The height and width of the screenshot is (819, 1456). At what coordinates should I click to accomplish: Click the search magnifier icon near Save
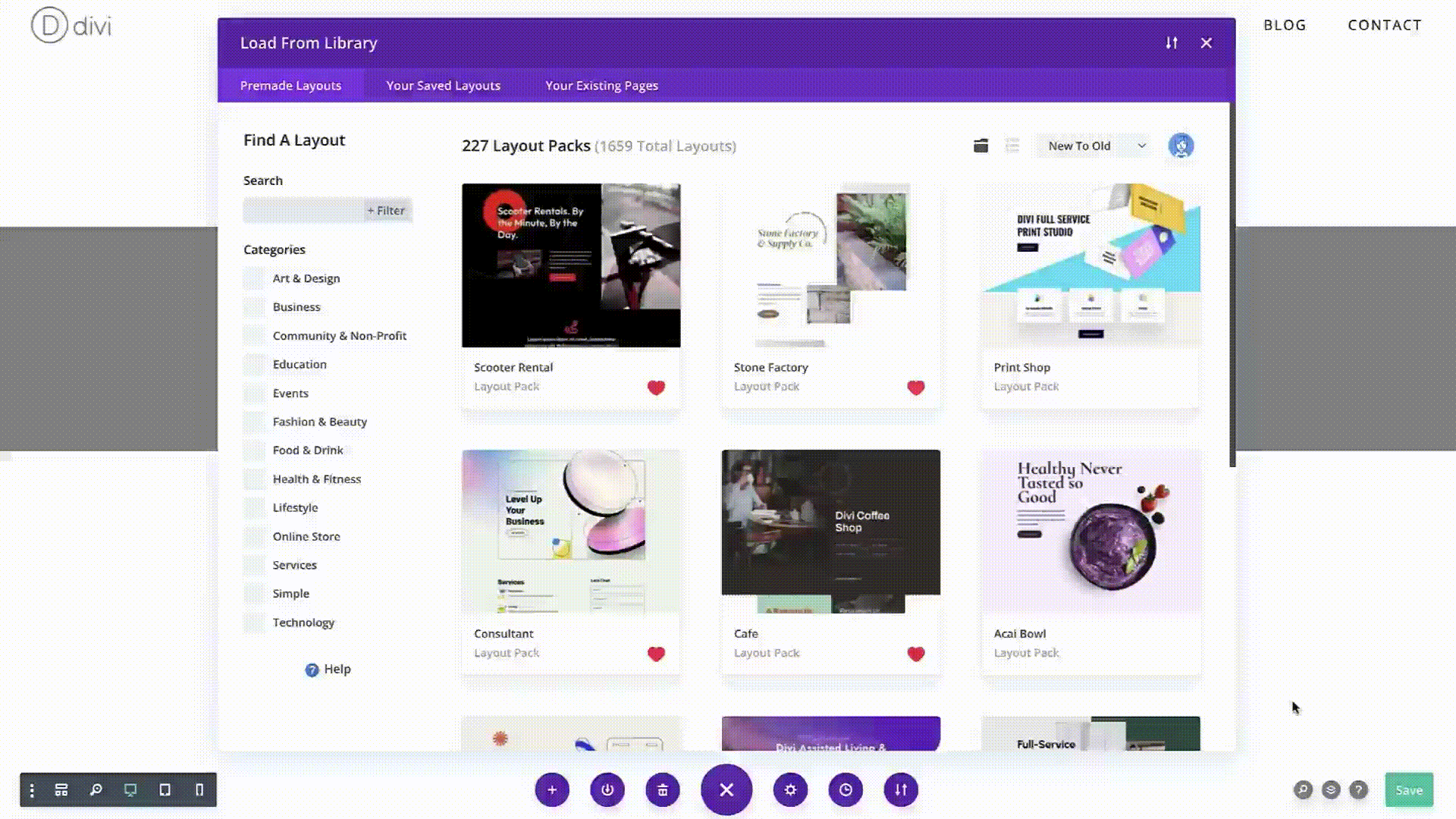(1303, 790)
